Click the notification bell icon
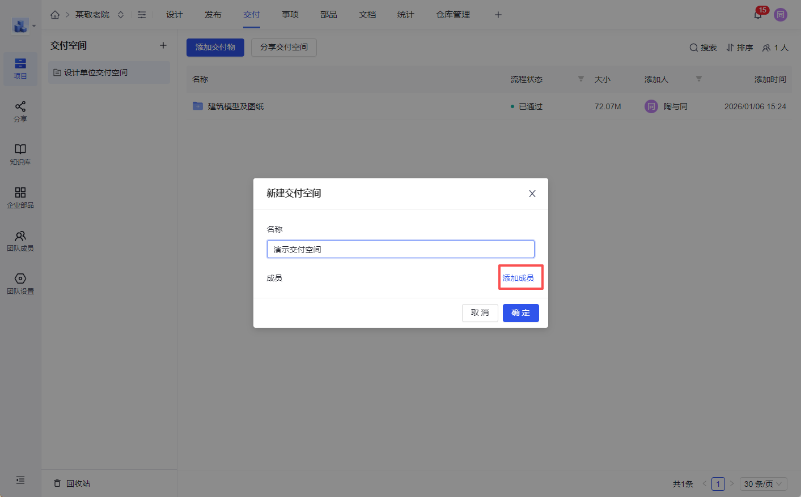Screen dimensions: 801x497 (758, 15)
